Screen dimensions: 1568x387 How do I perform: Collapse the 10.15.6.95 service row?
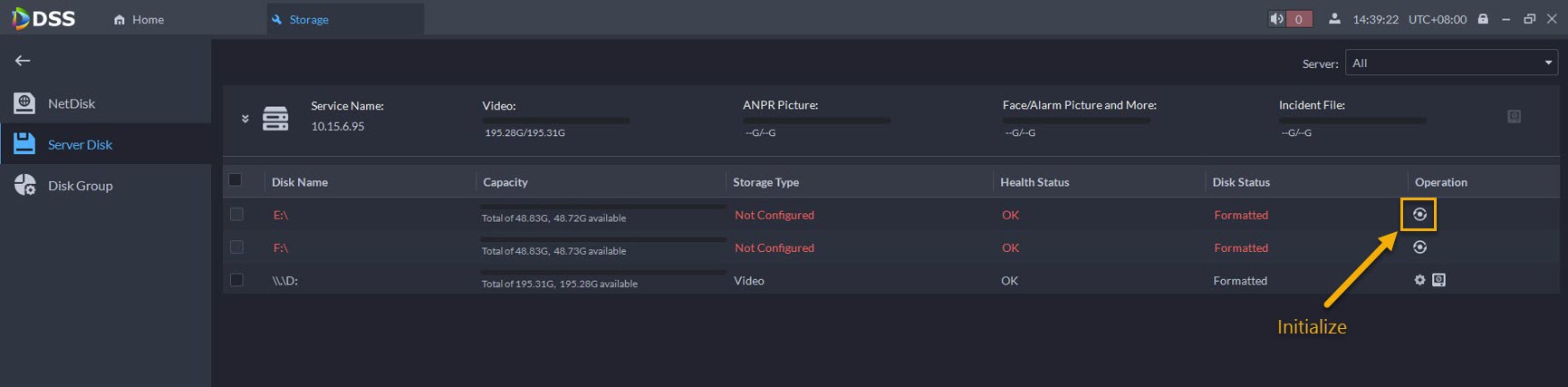coord(245,119)
